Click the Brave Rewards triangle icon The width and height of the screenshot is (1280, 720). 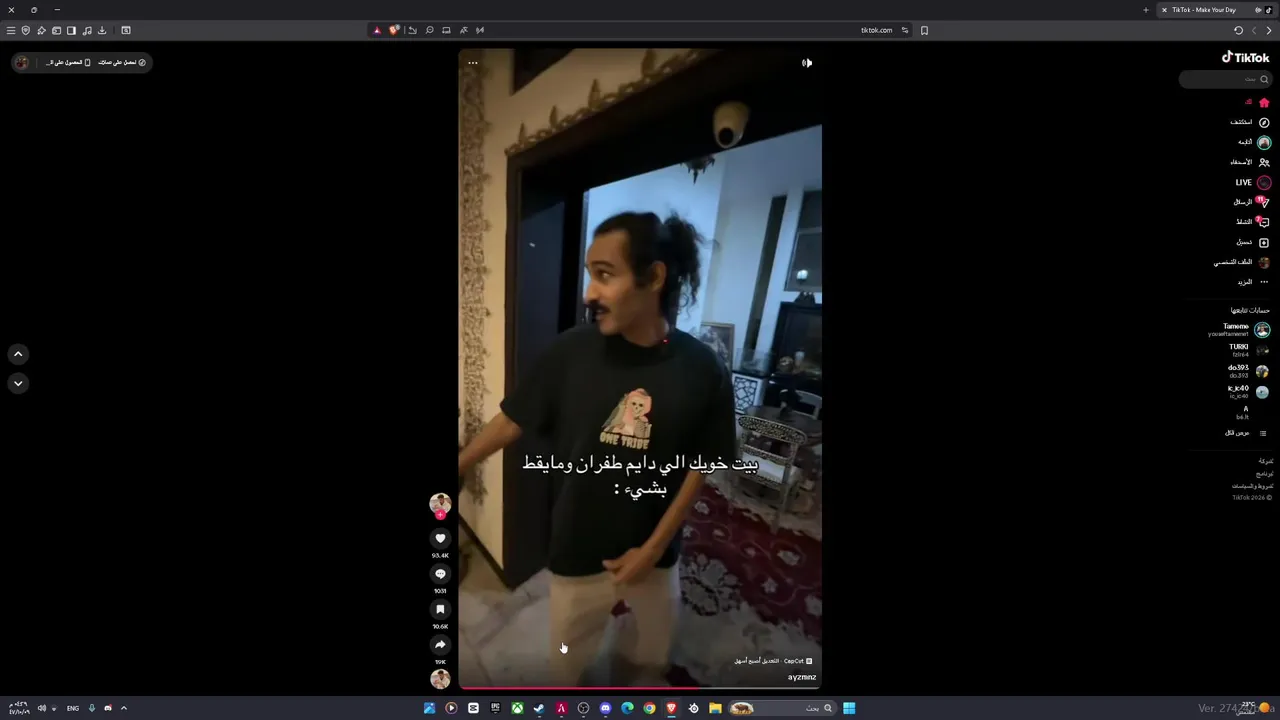click(377, 30)
